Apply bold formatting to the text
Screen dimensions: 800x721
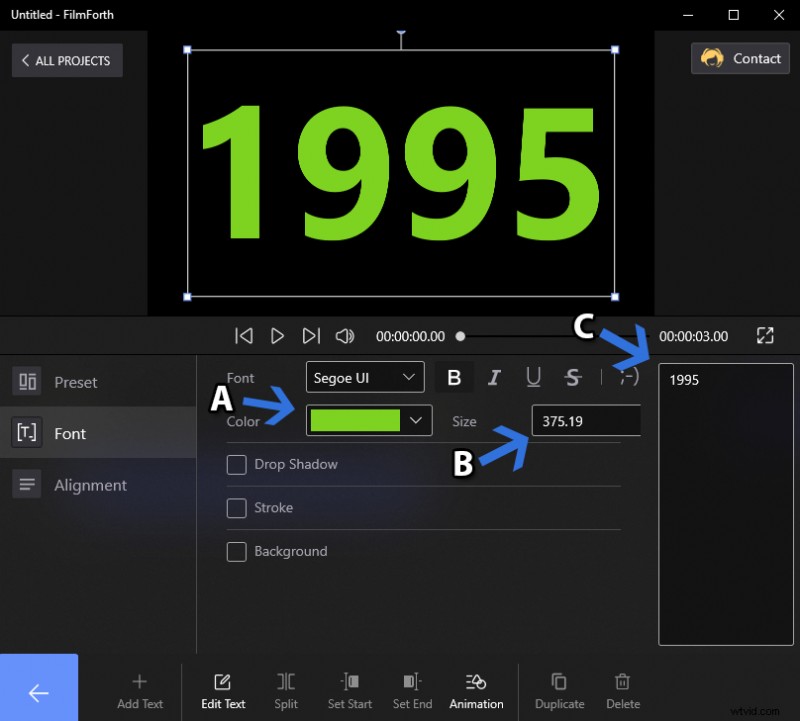coord(455,377)
